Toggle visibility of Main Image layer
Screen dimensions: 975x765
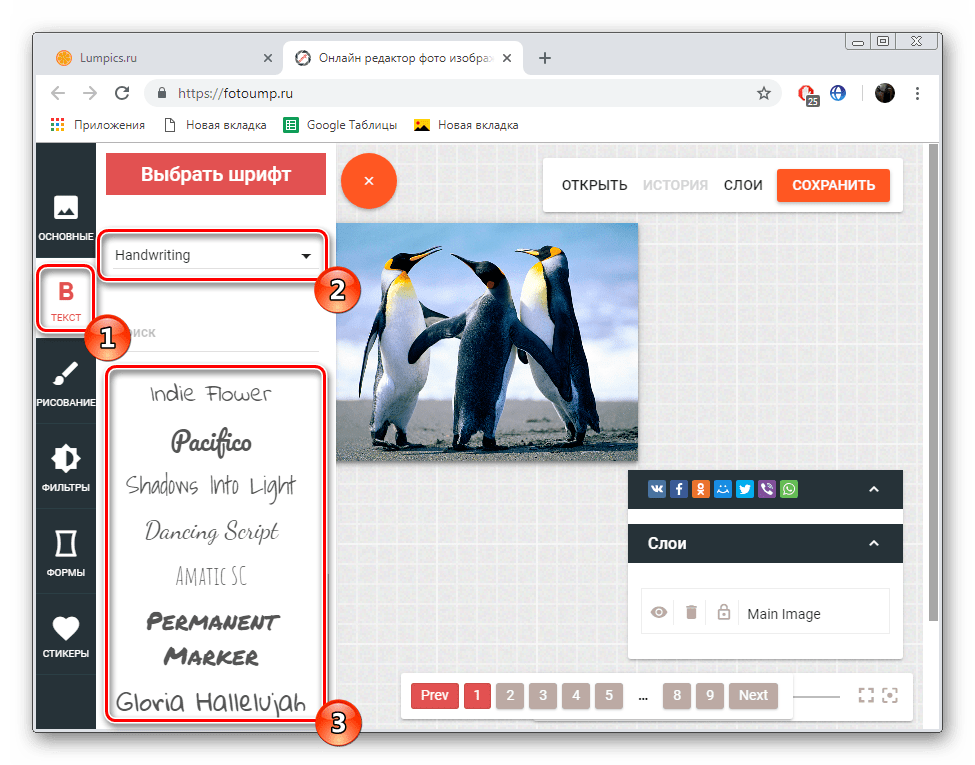(x=659, y=613)
